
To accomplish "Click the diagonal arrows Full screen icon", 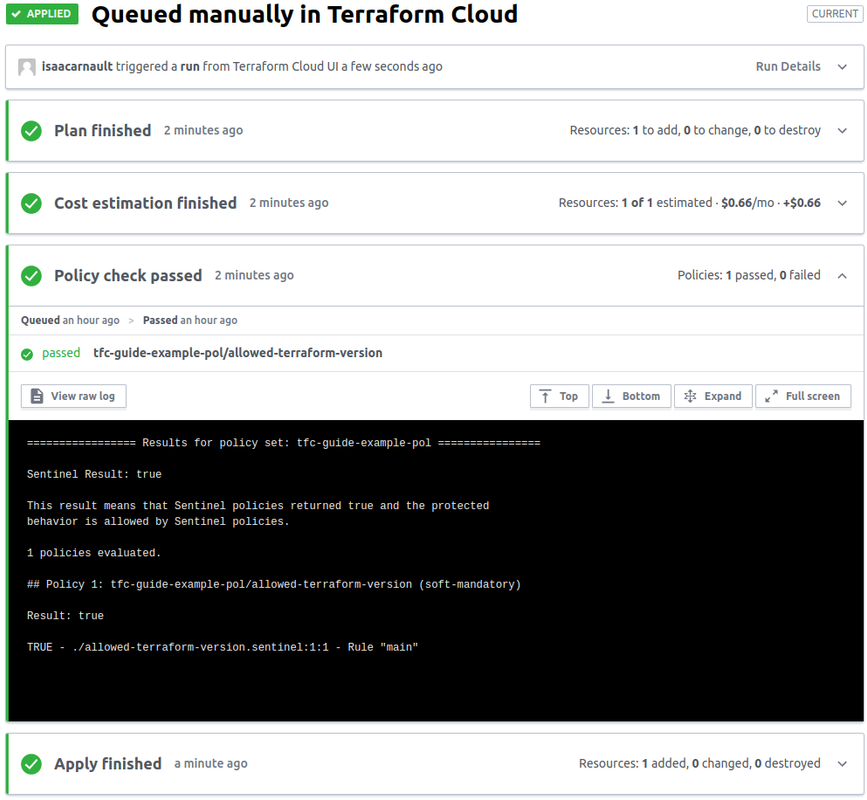I will [771, 396].
